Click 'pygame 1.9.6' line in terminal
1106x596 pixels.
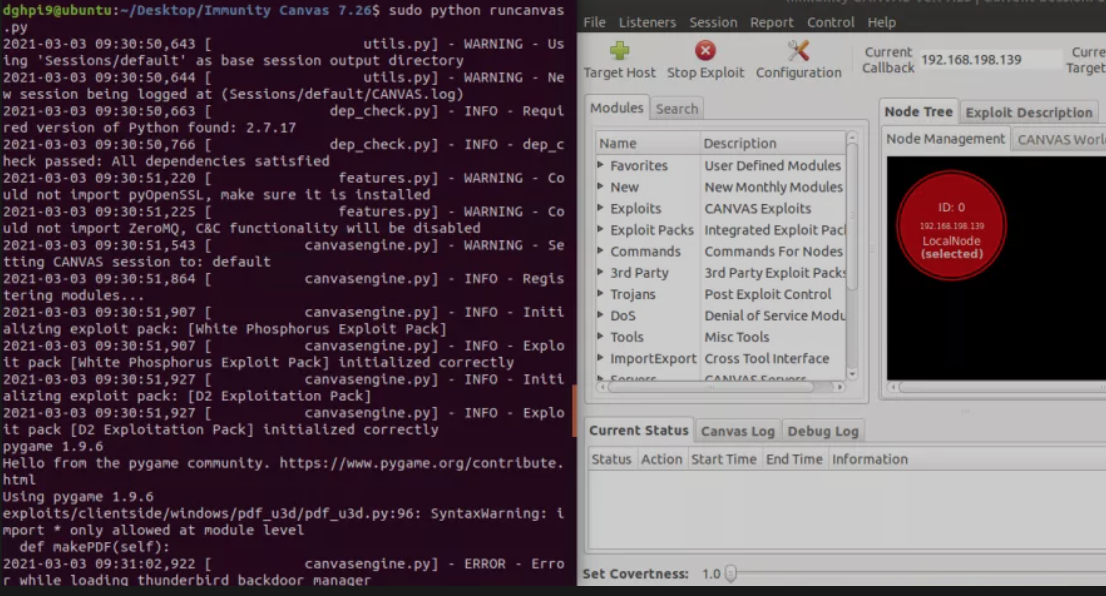point(53,446)
